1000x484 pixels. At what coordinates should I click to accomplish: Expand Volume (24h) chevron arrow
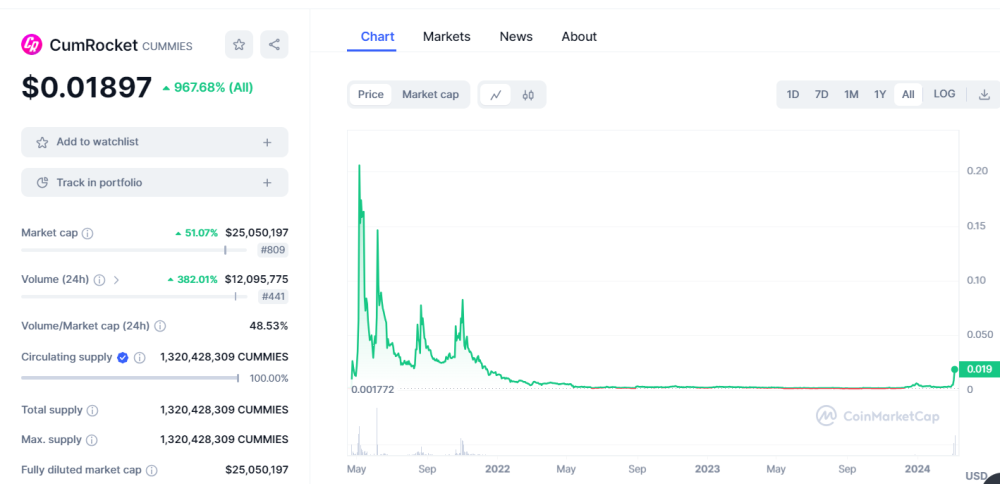coord(116,280)
